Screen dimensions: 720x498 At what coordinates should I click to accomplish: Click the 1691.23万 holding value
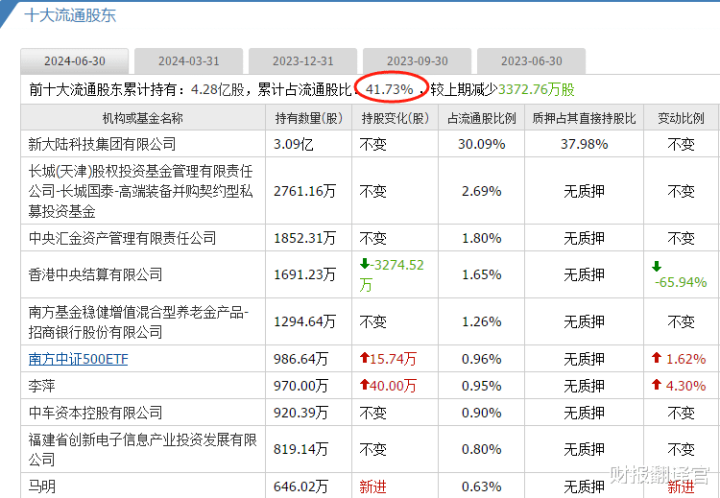pos(304,274)
